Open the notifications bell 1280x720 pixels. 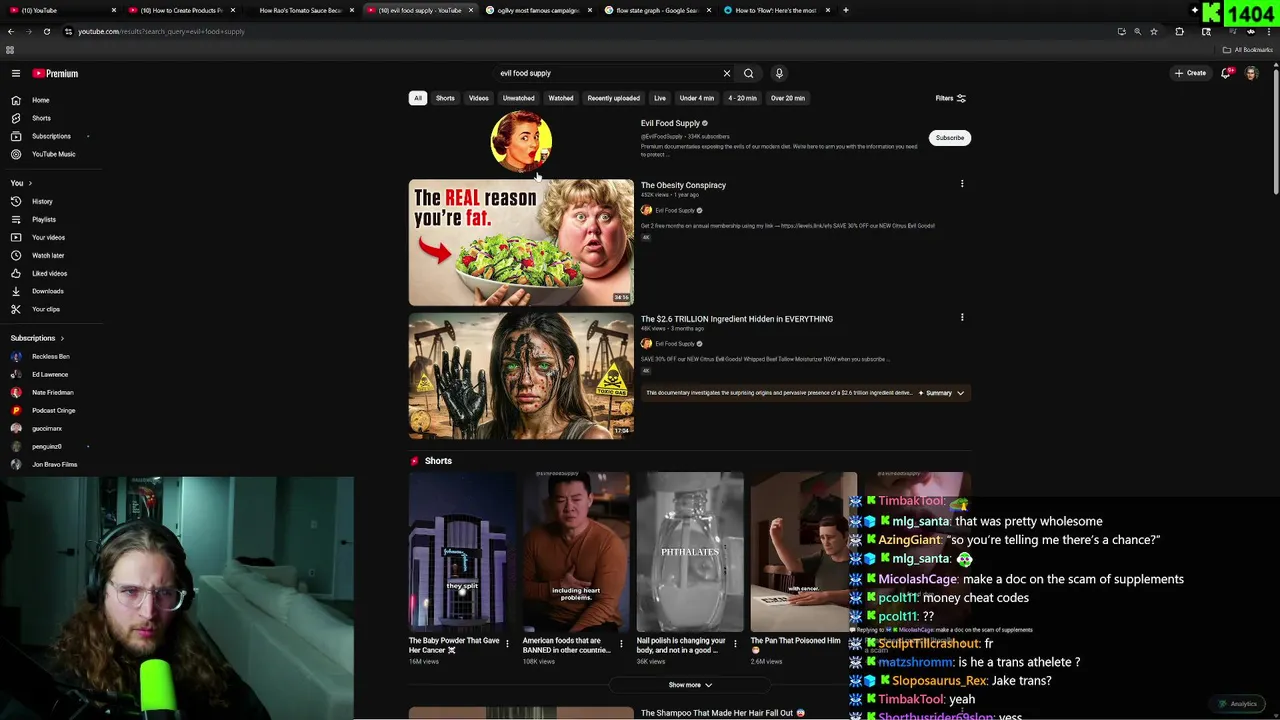click(x=1226, y=73)
